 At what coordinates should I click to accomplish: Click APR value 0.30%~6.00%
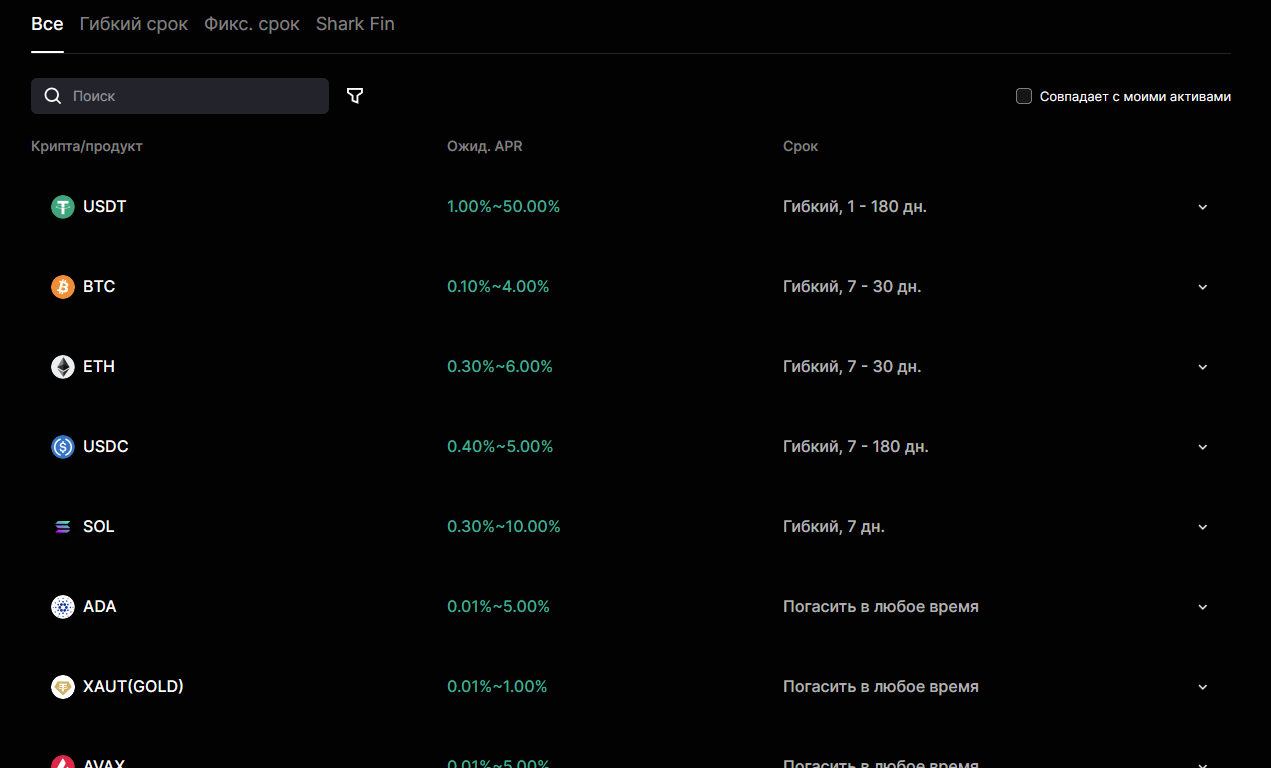click(500, 367)
